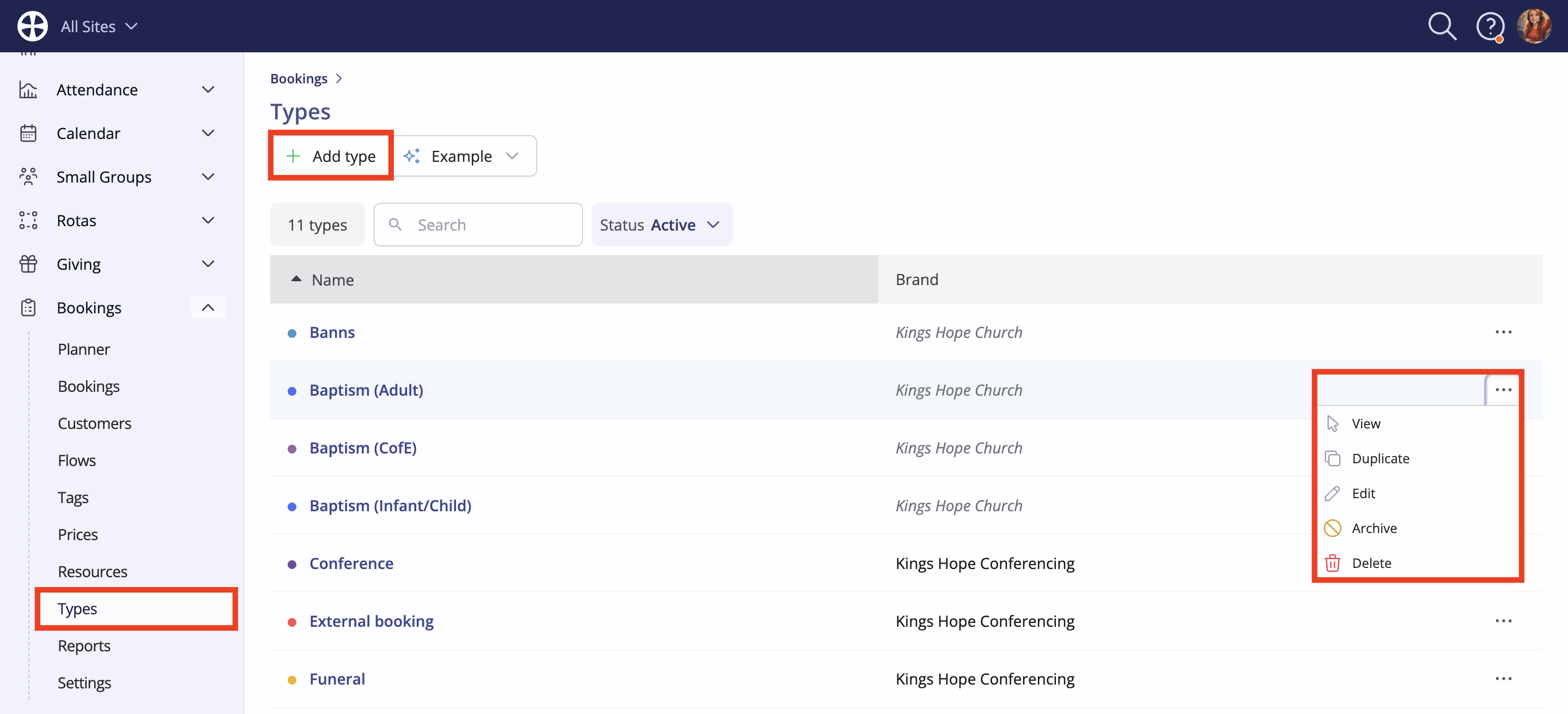Open the All Sites selector
This screenshot has height=714, width=1568.
click(x=99, y=26)
